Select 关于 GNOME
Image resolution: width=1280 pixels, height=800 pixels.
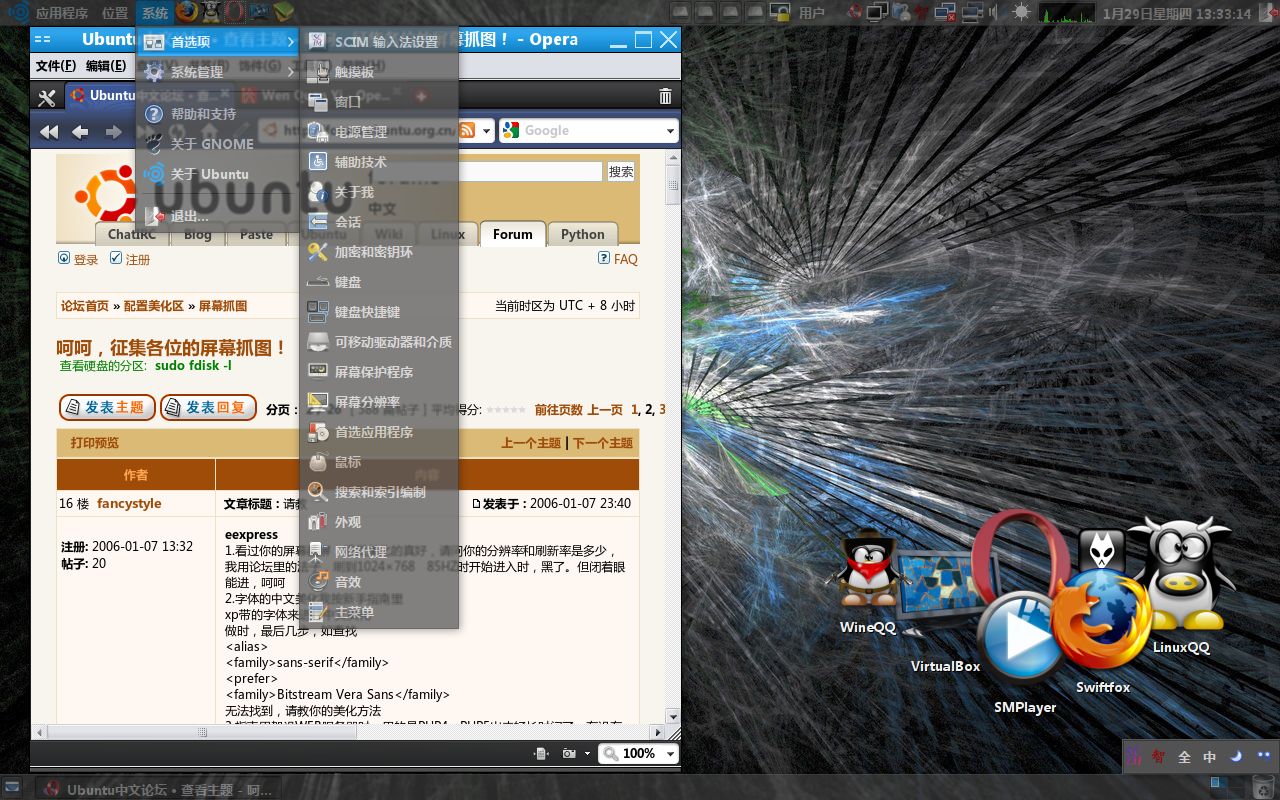click(218, 144)
